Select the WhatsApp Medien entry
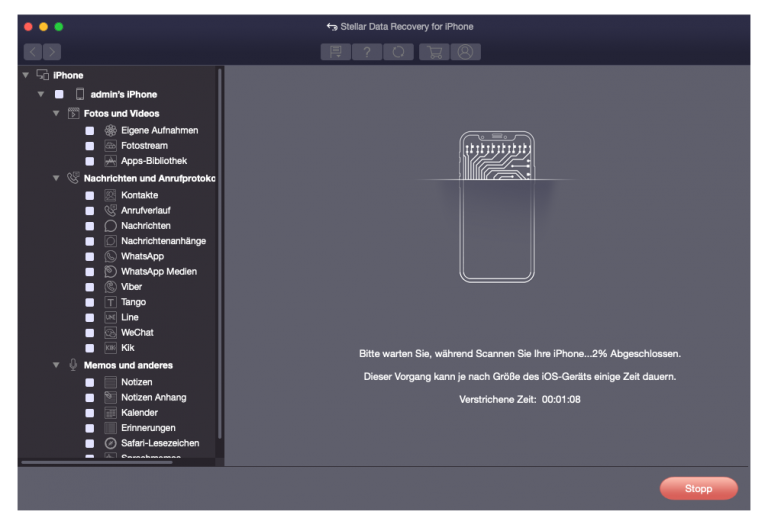 159,271
